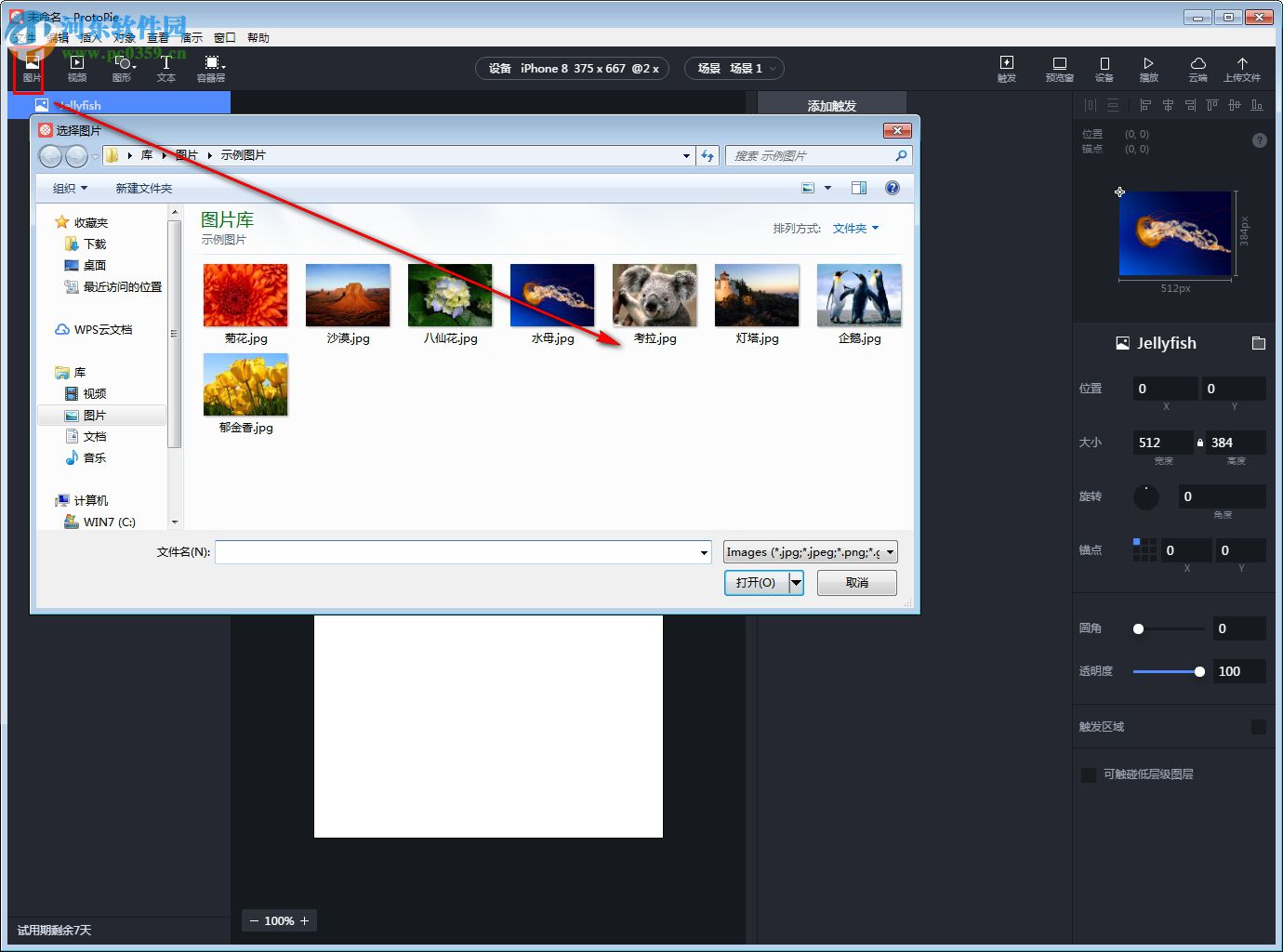Image resolution: width=1283 pixels, height=952 pixels.
Task: Open the 帮助 menu
Action: 258,38
